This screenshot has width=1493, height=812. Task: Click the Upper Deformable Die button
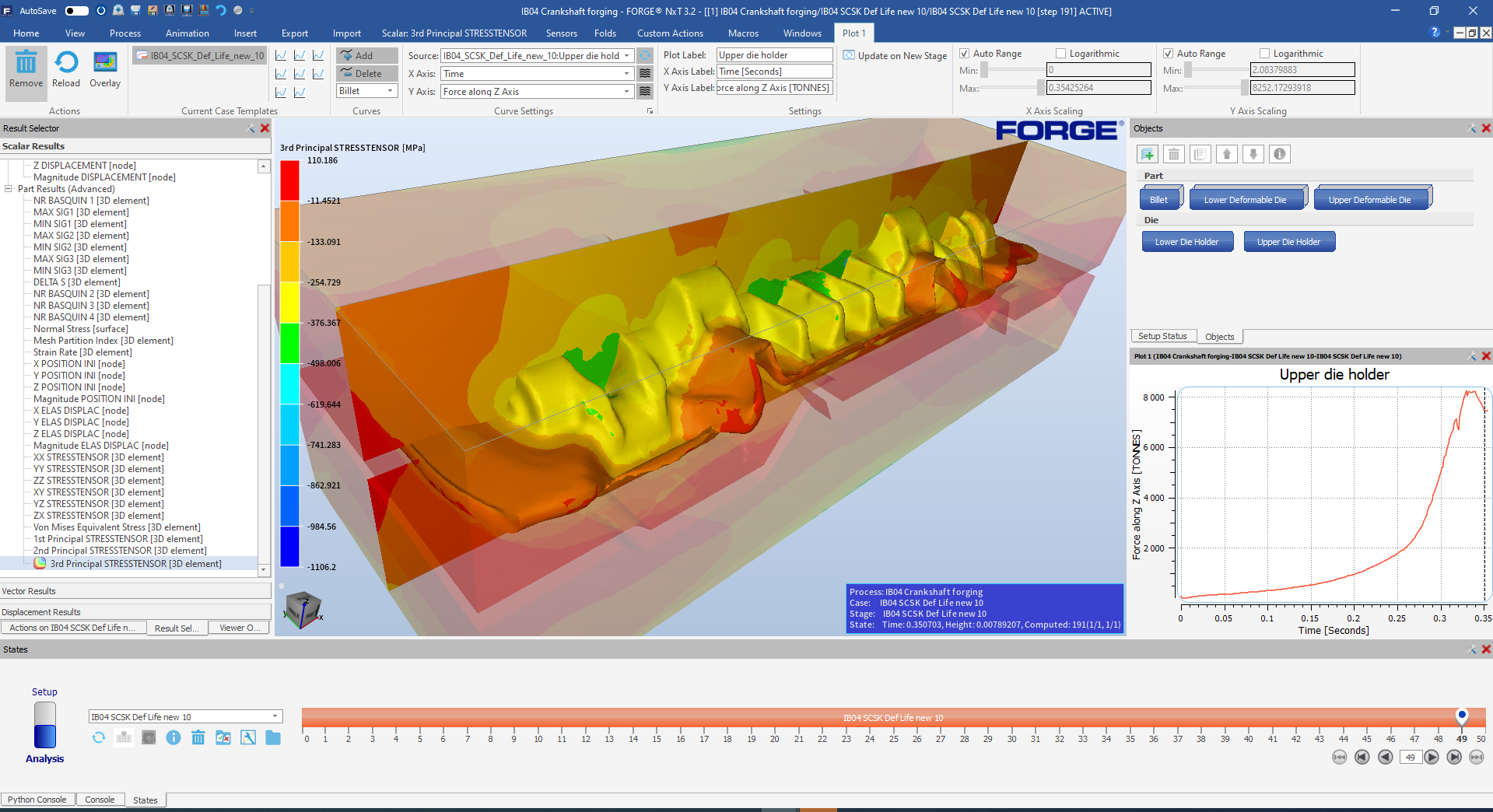[x=1369, y=200]
